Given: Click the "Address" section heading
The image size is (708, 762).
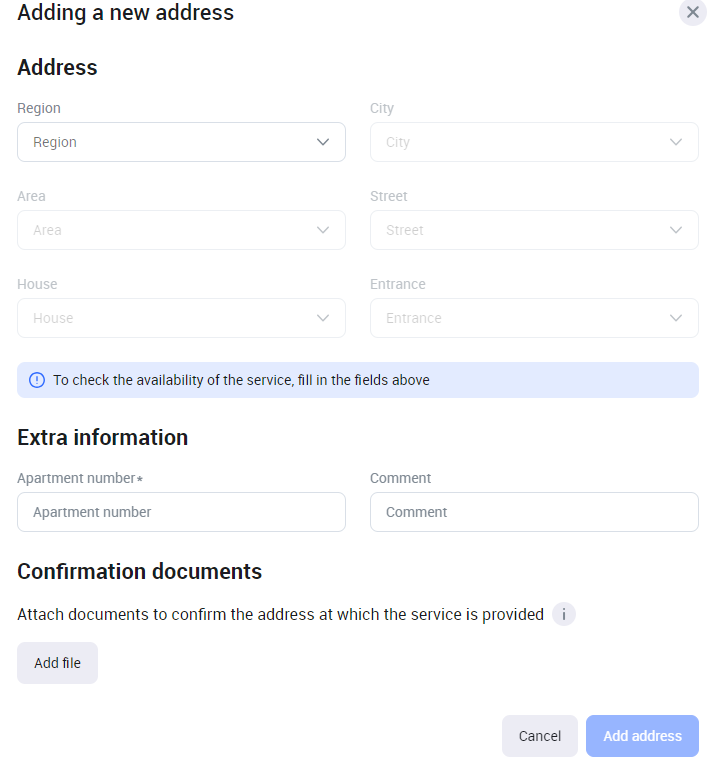Looking at the screenshot, I should [57, 67].
